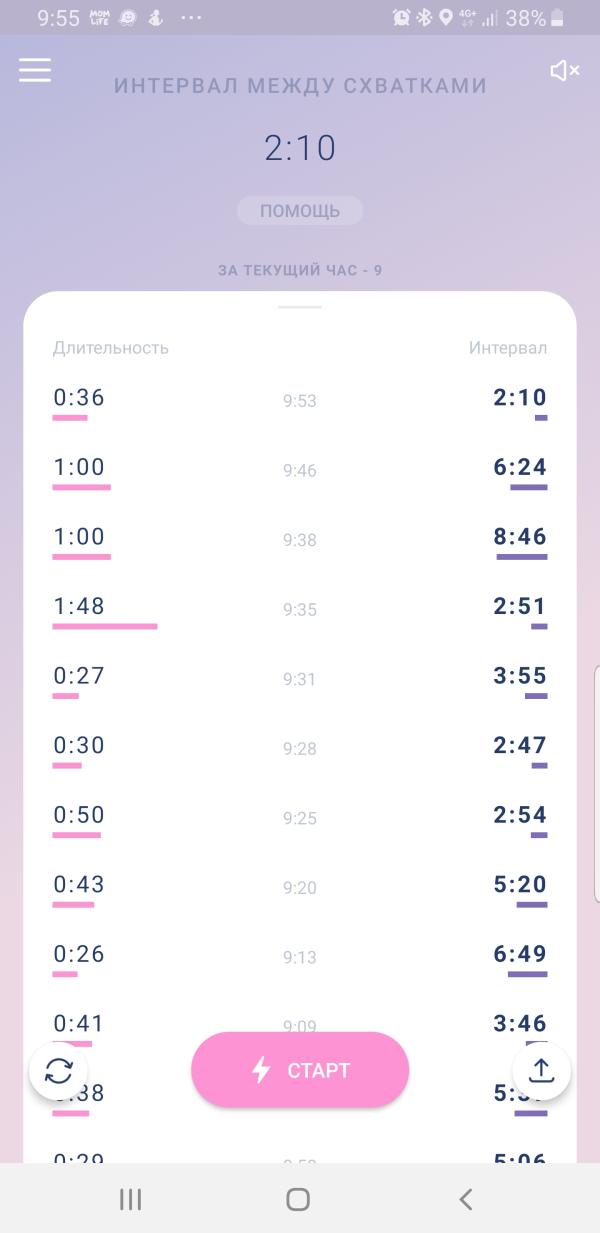Tap Android back navigation arrow
Screen dimensions: 600x1233
point(465,1199)
